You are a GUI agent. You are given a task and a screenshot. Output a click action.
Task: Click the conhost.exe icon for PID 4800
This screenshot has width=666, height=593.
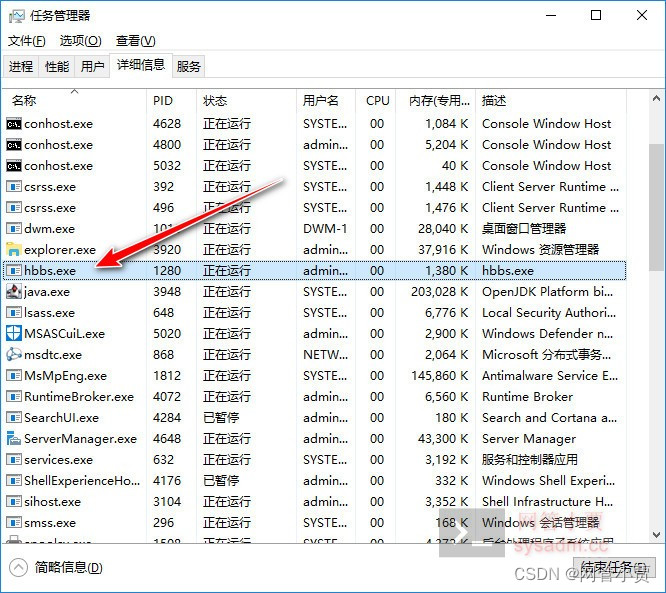point(14,145)
